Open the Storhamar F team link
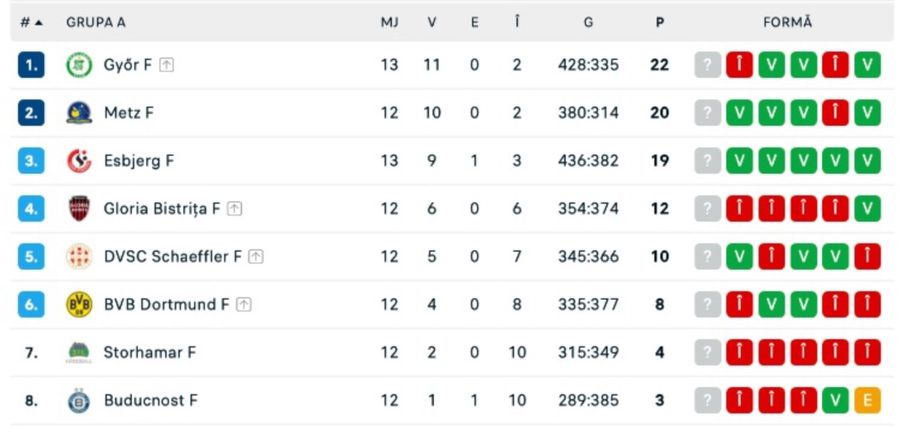 coord(150,352)
